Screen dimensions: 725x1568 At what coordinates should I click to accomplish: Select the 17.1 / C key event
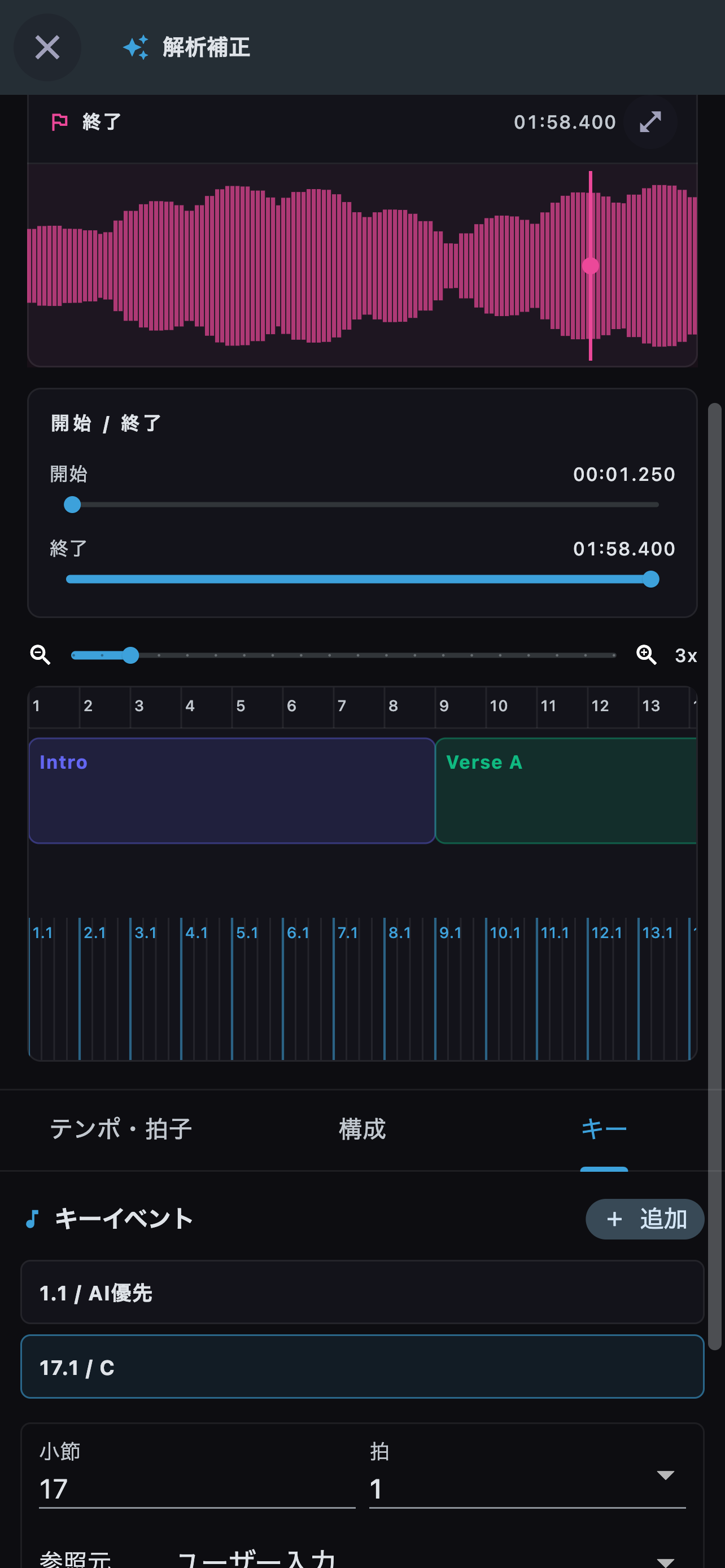click(362, 1366)
